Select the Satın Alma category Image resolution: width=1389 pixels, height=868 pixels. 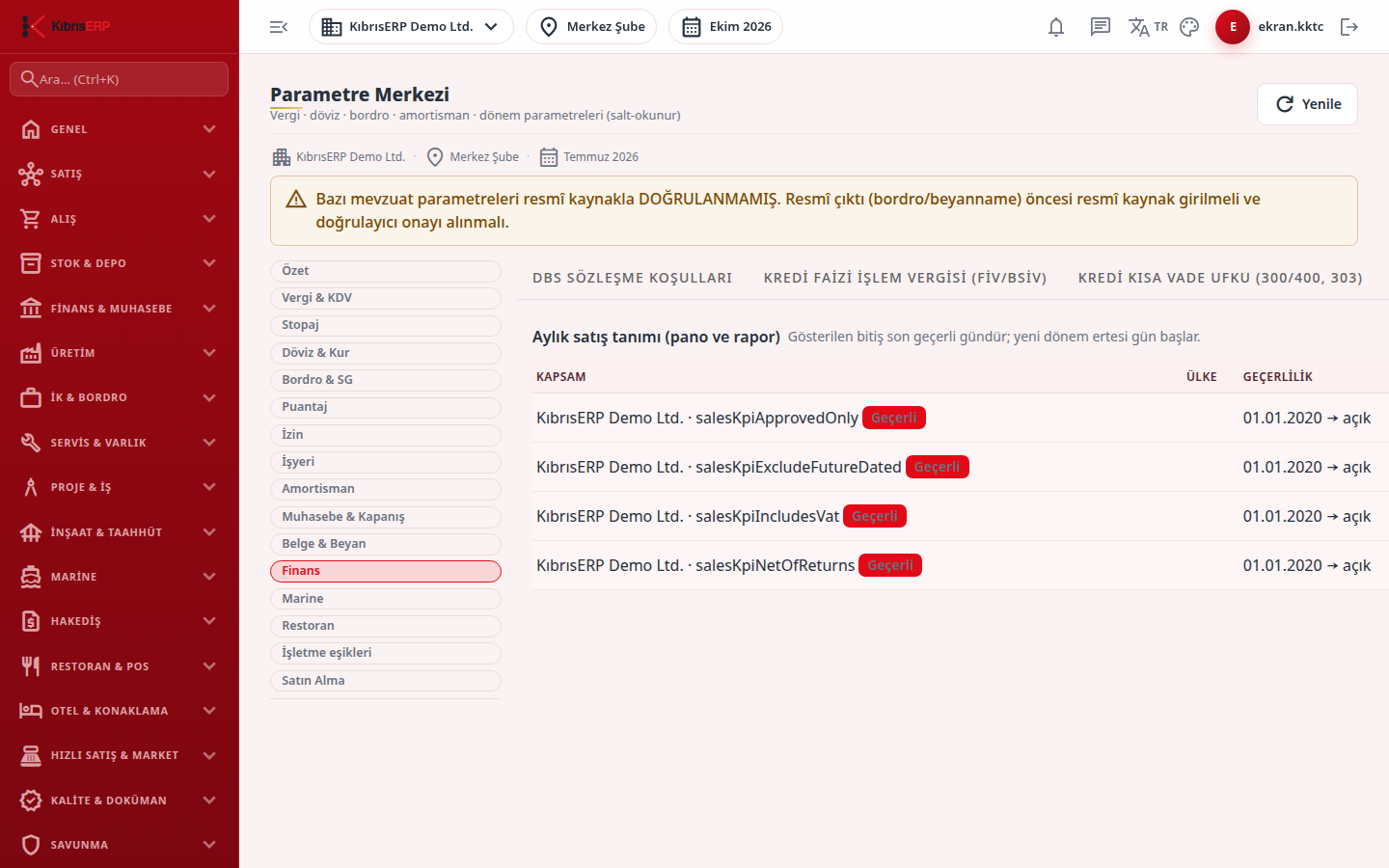386,681
